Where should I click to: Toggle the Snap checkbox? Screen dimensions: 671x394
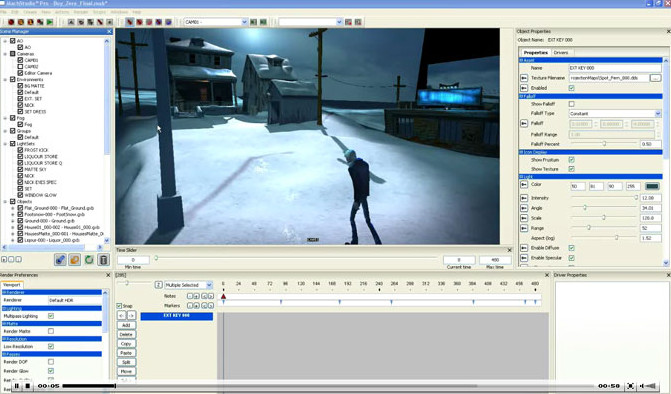coord(119,306)
